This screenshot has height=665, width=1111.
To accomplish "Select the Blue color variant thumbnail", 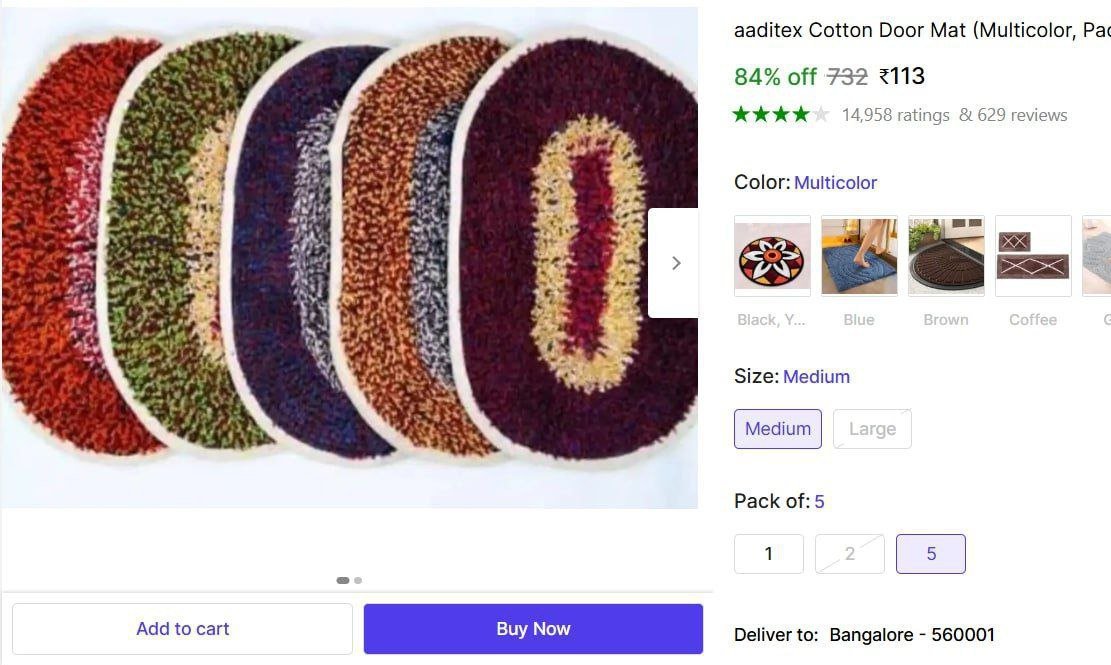I will 858,255.
